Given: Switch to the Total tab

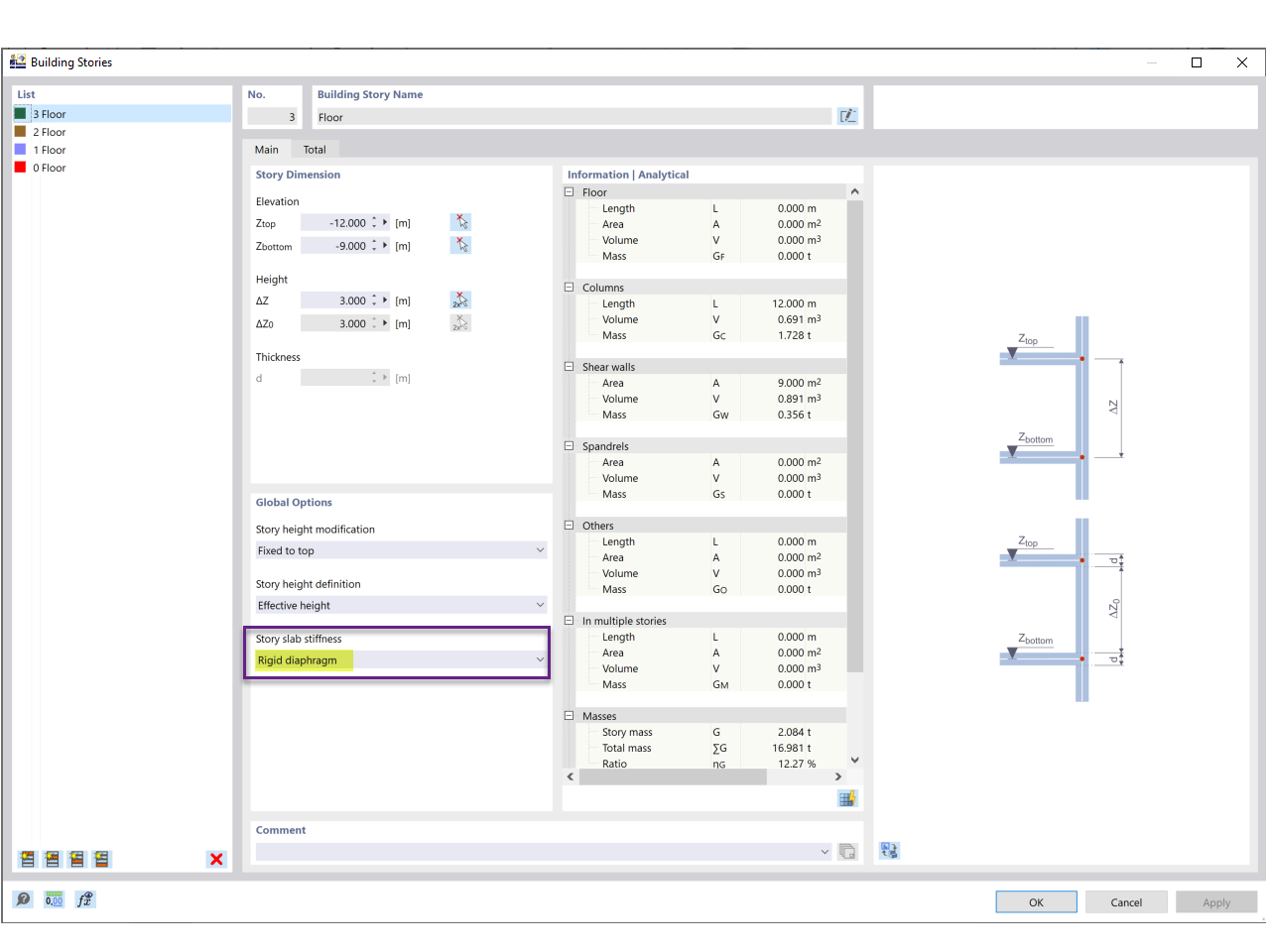Looking at the screenshot, I should (x=315, y=150).
